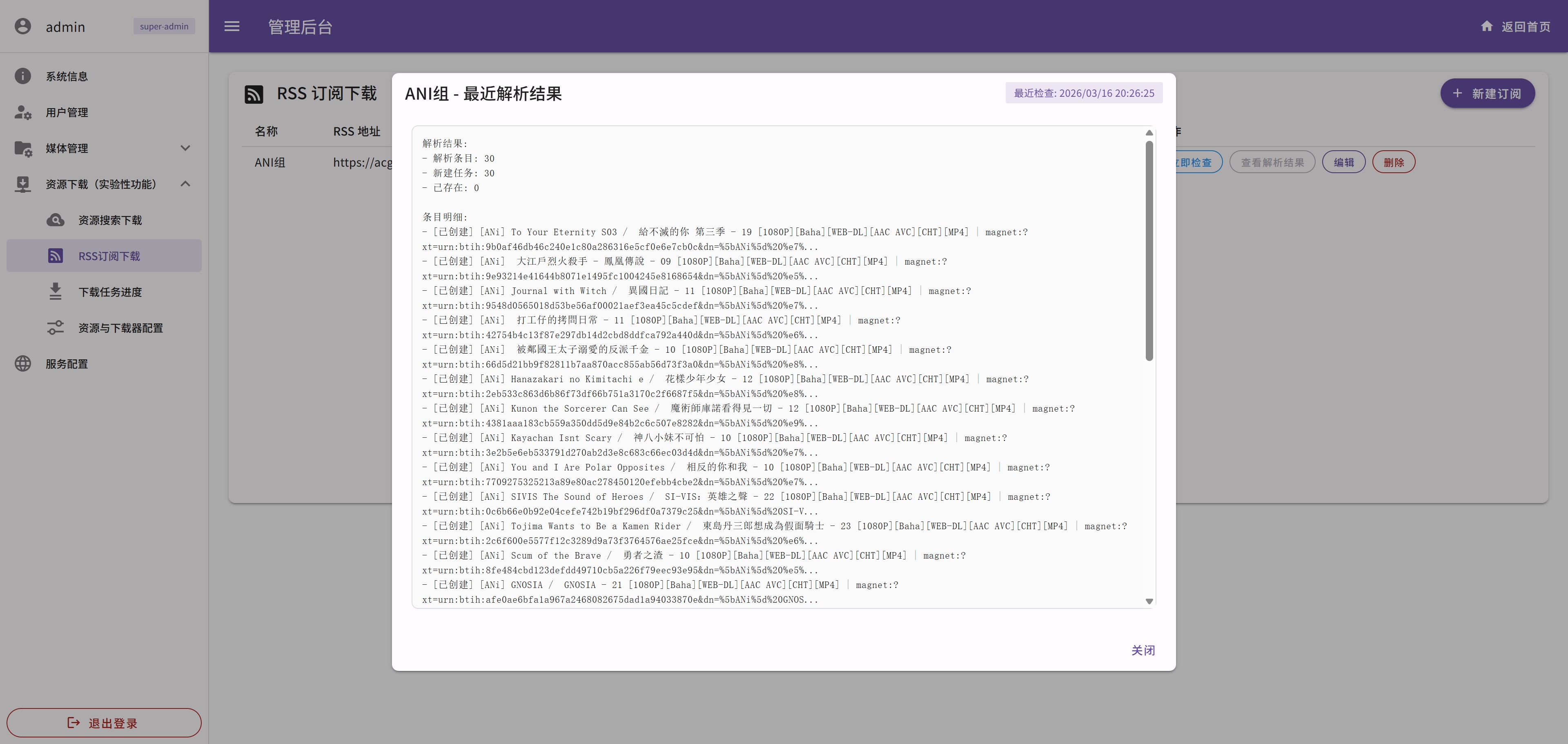The width and height of the screenshot is (1568, 744).
Task: Open the 下载任务进度 menu item
Action: point(109,292)
